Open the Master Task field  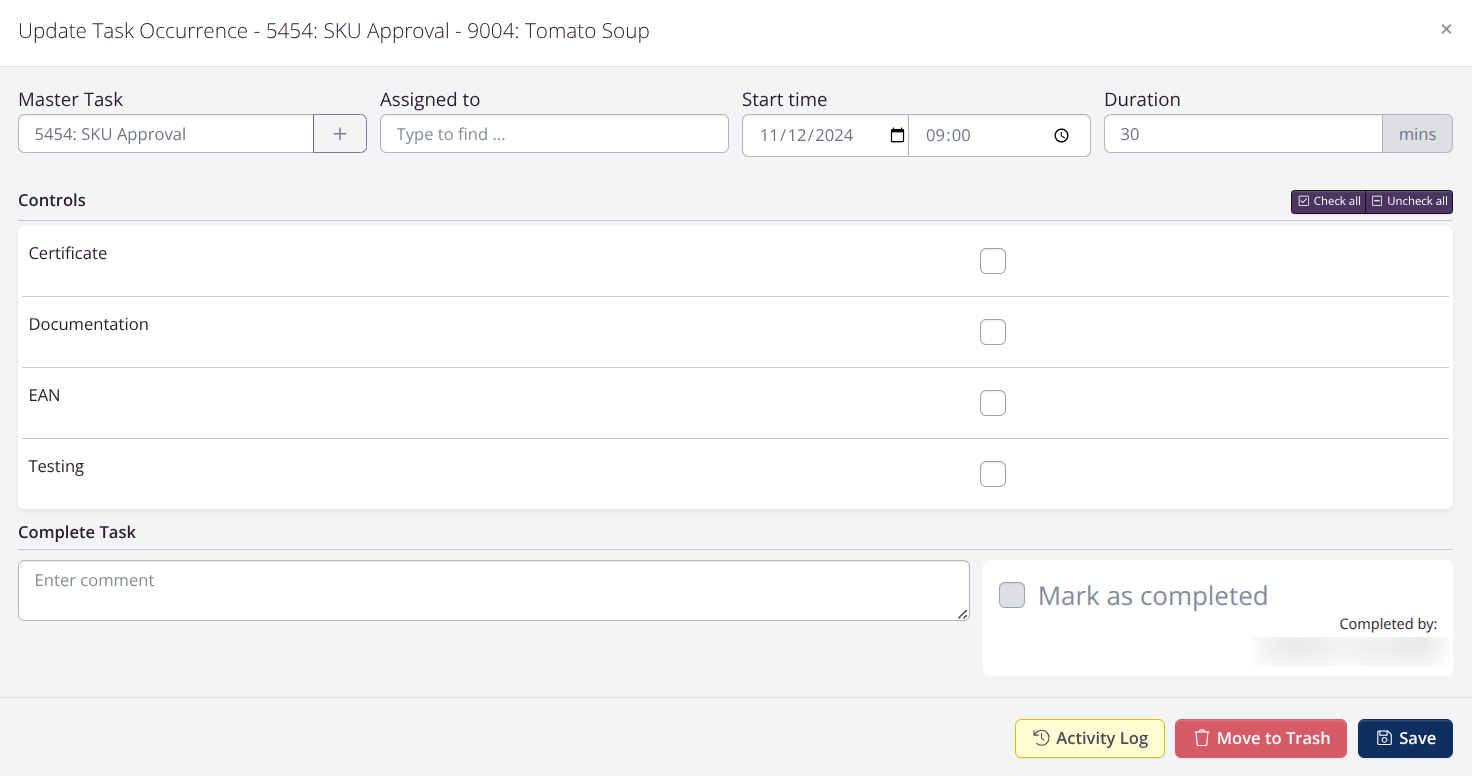point(165,133)
